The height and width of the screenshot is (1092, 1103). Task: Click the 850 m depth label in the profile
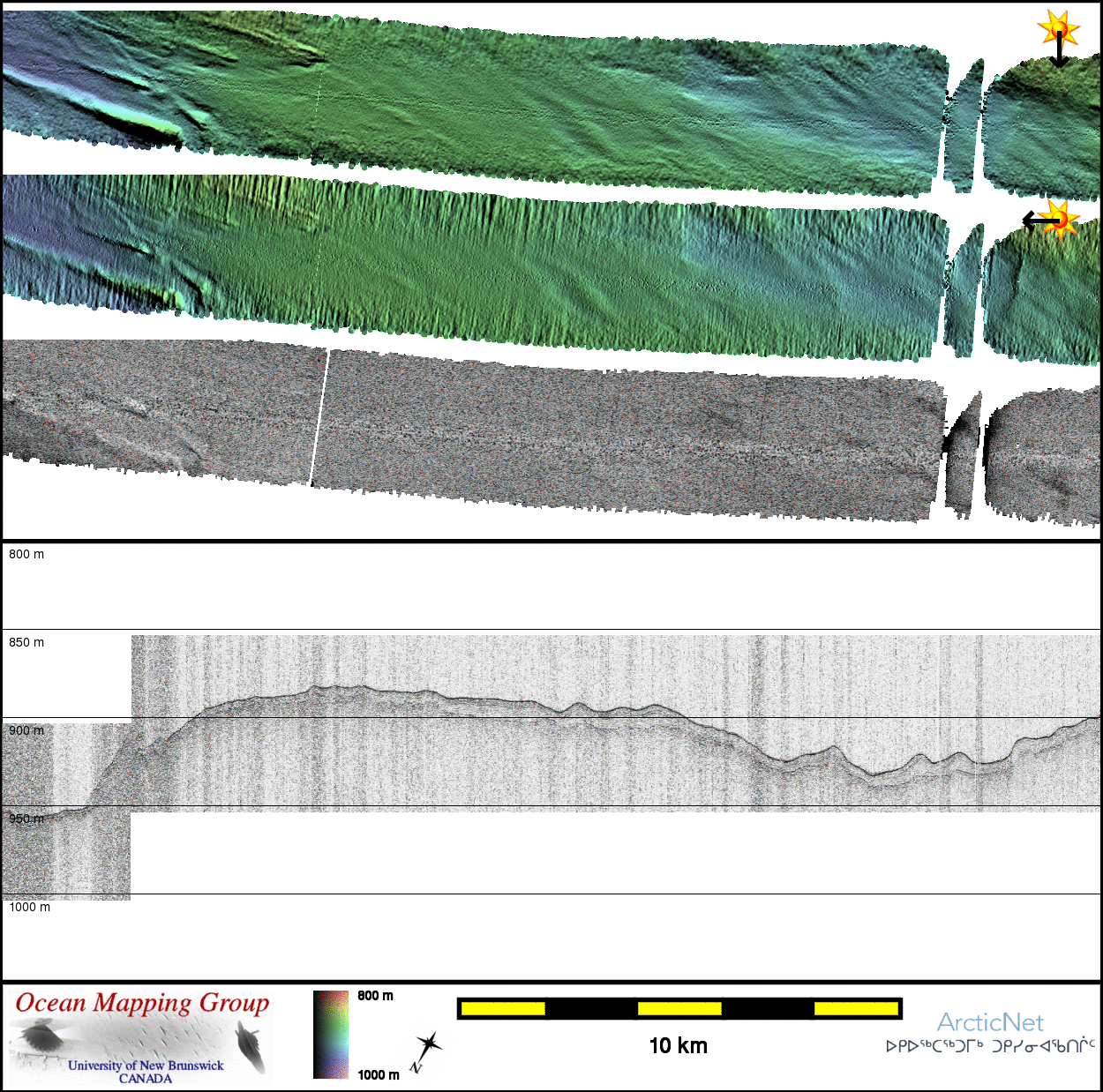[x=26, y=642]
